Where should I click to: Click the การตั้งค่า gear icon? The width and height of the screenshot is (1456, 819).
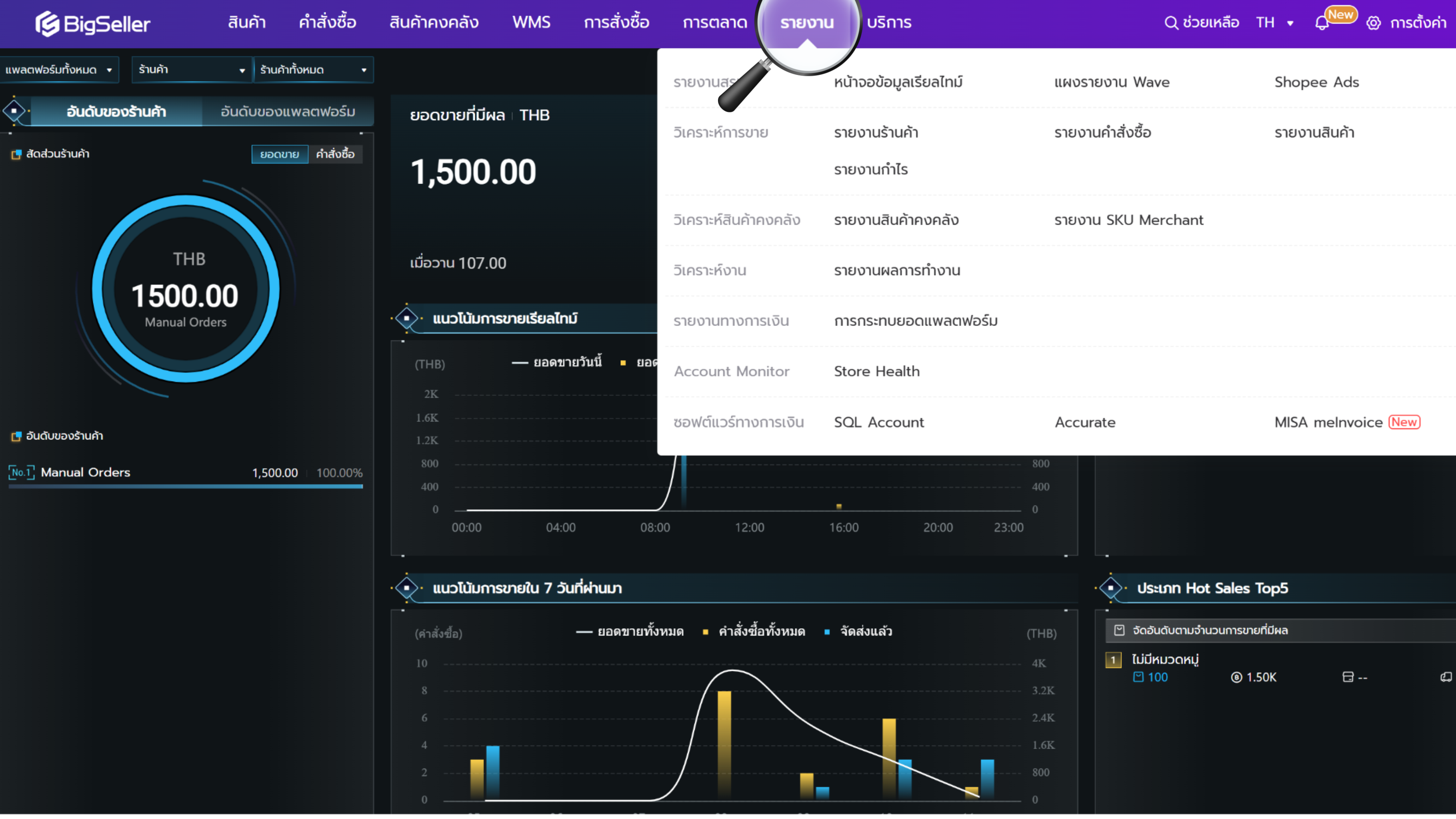[1374, 23]
